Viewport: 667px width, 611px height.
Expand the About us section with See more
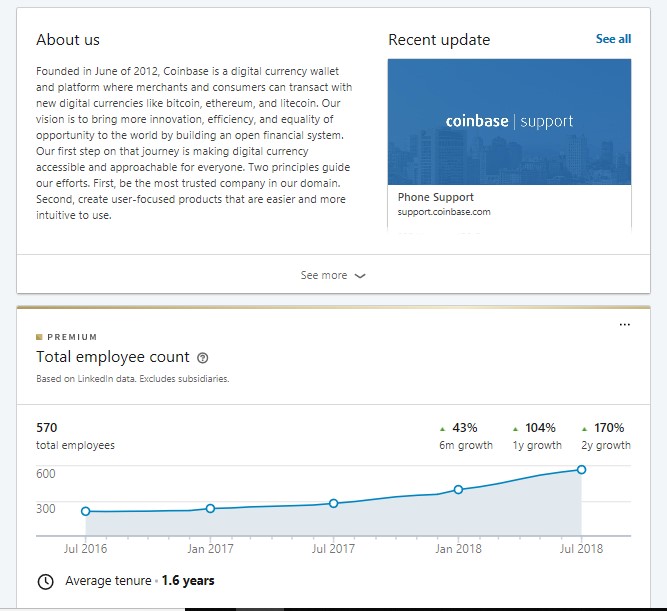(x=333, y=275)
